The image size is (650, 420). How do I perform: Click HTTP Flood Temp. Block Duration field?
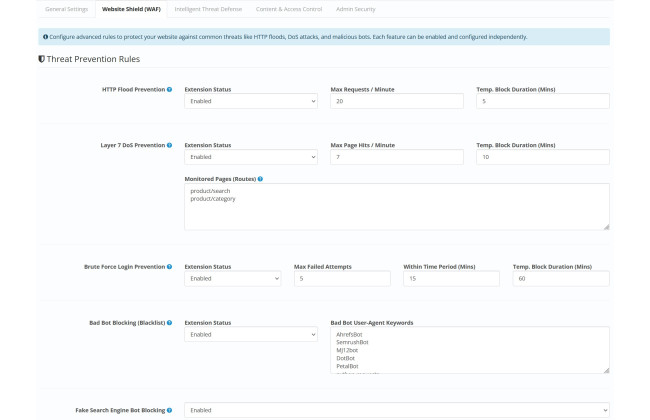[x=543, y=101]
